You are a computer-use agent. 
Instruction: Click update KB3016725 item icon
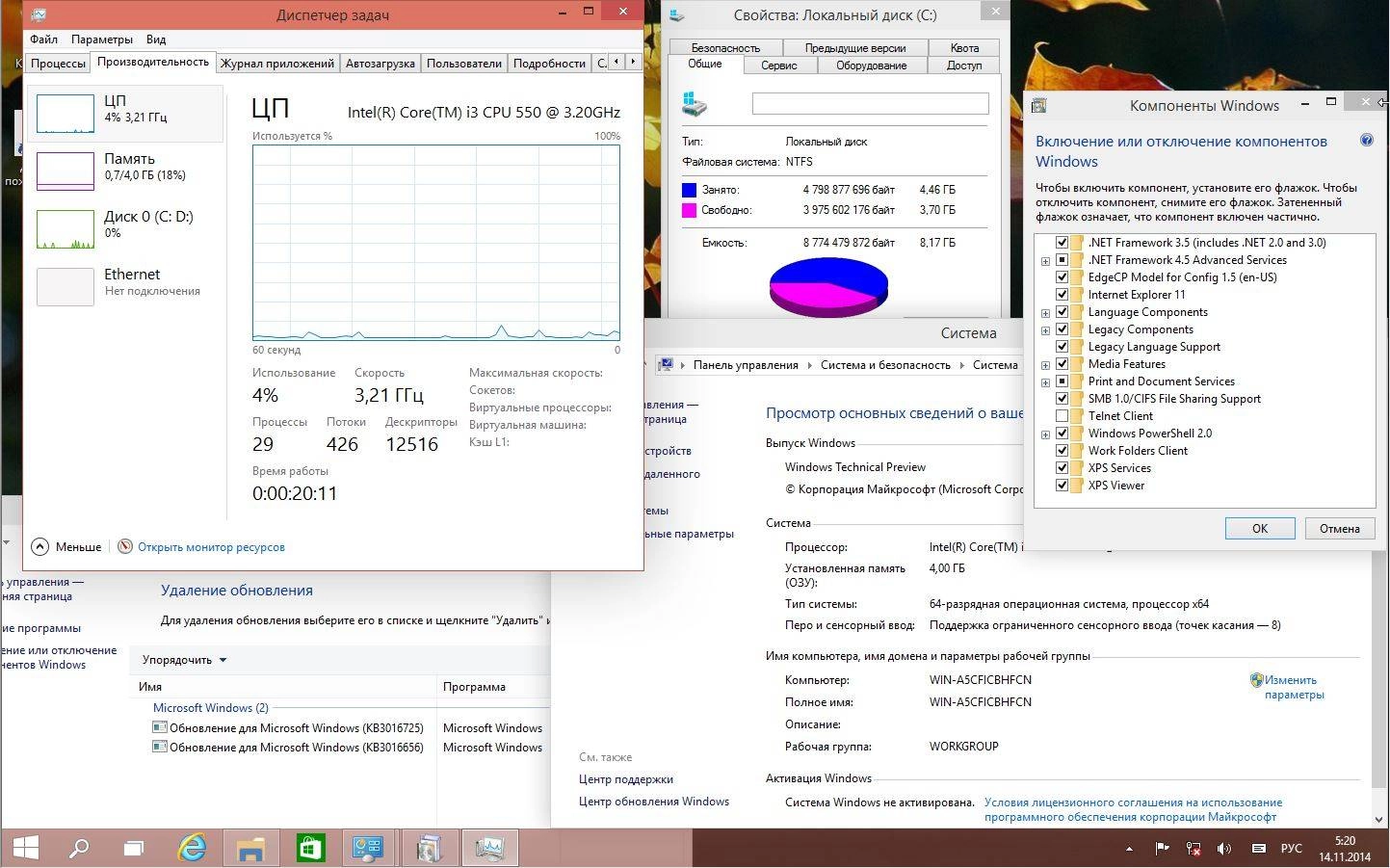(160, 727)
